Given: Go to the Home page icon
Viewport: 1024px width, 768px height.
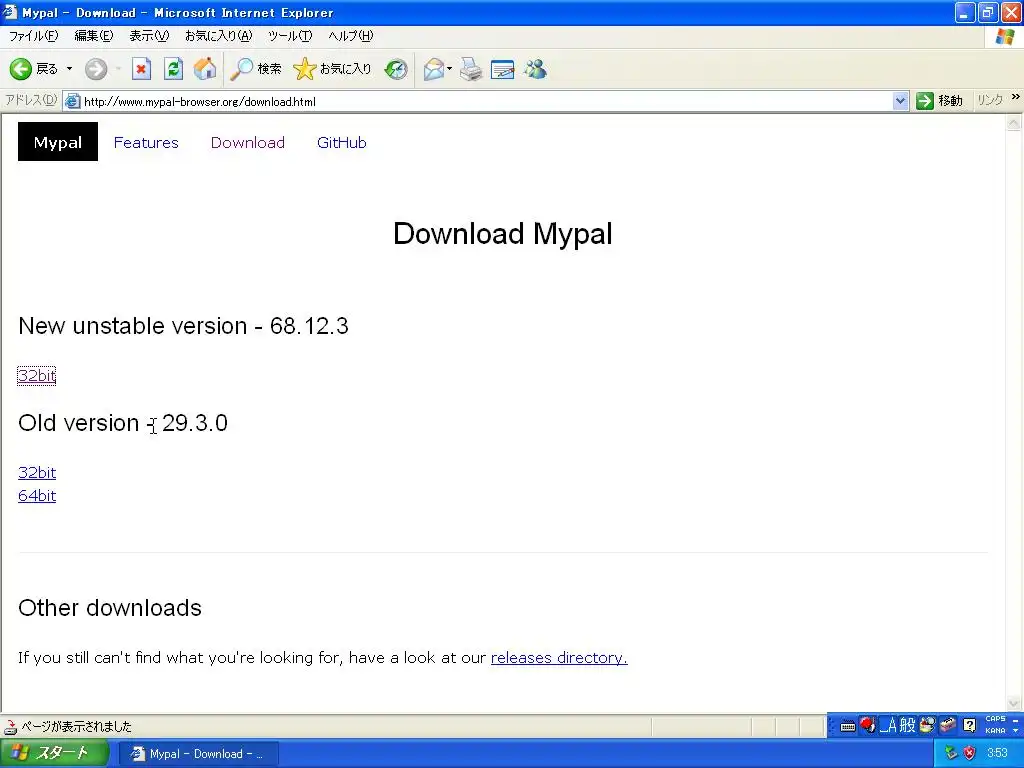Looking at the screenshot, I should pos(204,69).
